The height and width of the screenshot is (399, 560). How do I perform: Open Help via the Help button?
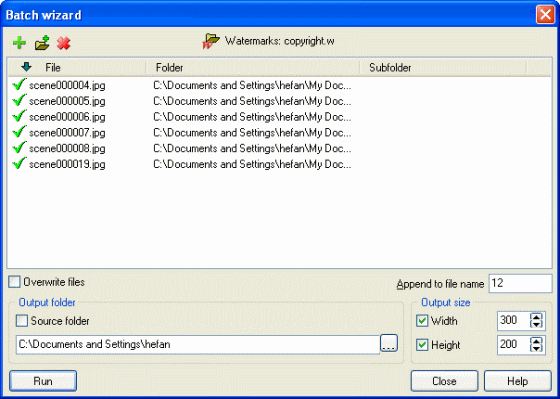pos(518,381)
